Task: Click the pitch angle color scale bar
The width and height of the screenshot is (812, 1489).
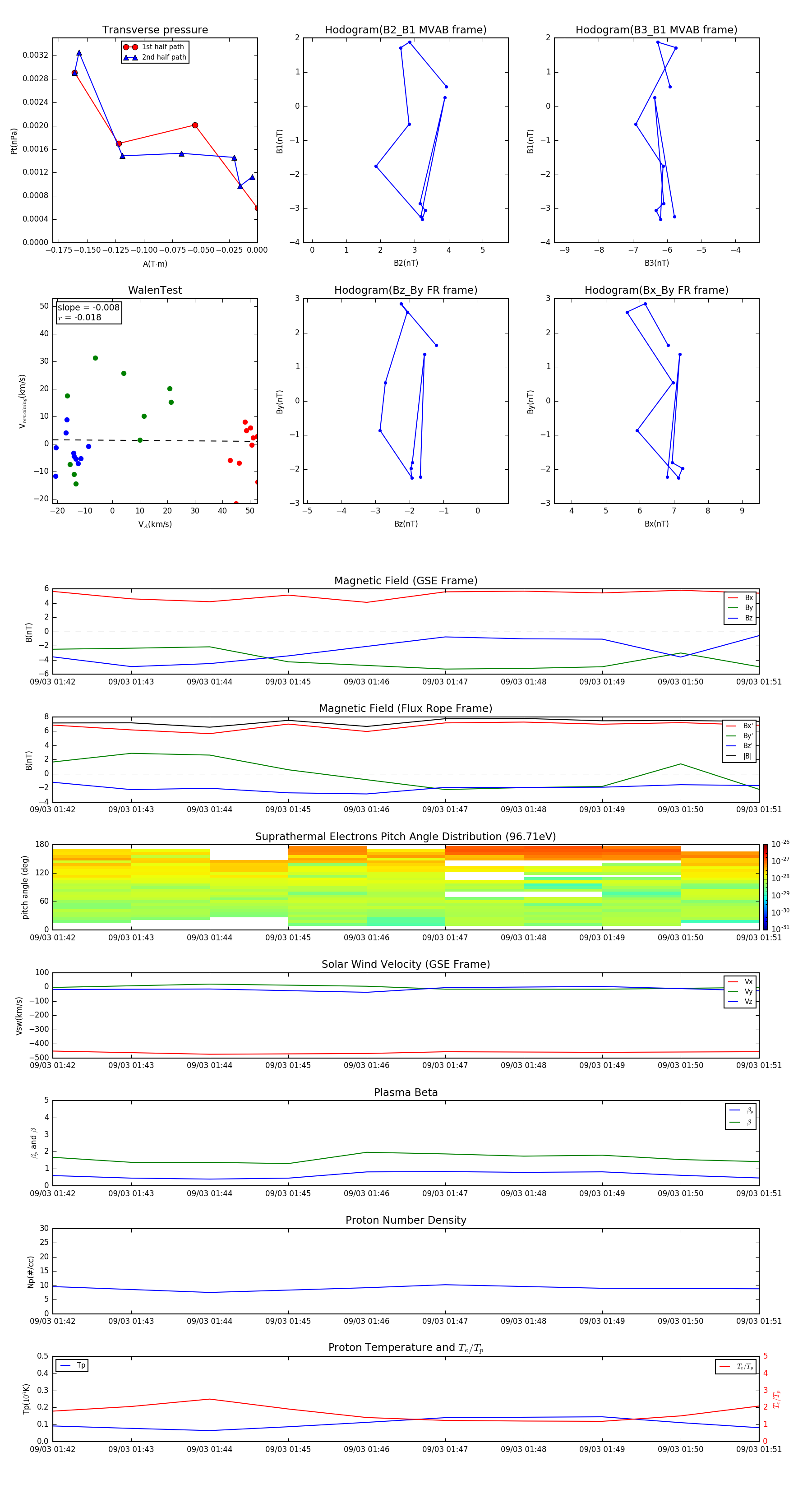Action: pos(765,887)
